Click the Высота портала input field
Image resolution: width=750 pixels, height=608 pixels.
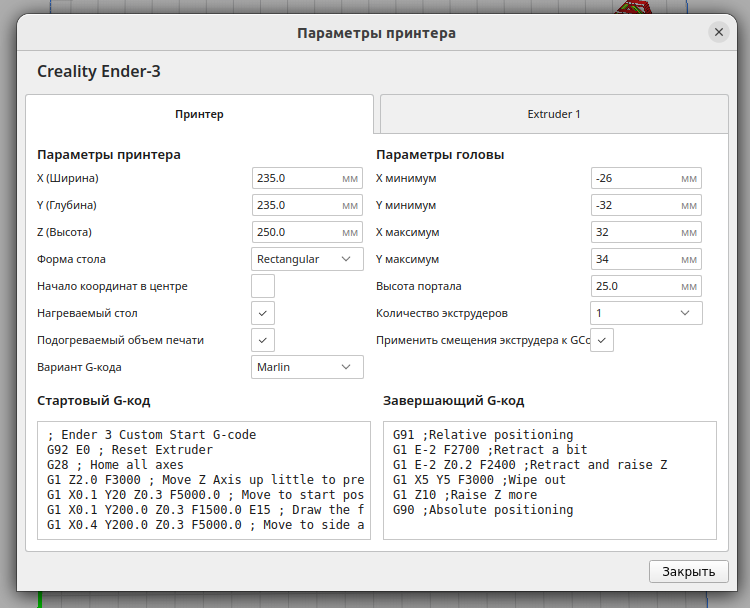[x=646, y=286]
